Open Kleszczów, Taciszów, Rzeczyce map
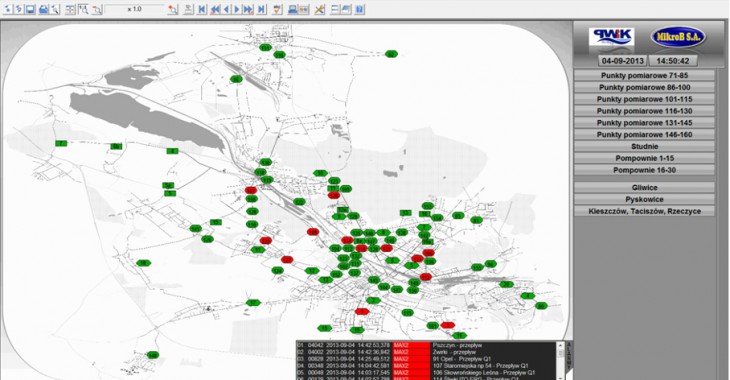 tap(644, 211)
